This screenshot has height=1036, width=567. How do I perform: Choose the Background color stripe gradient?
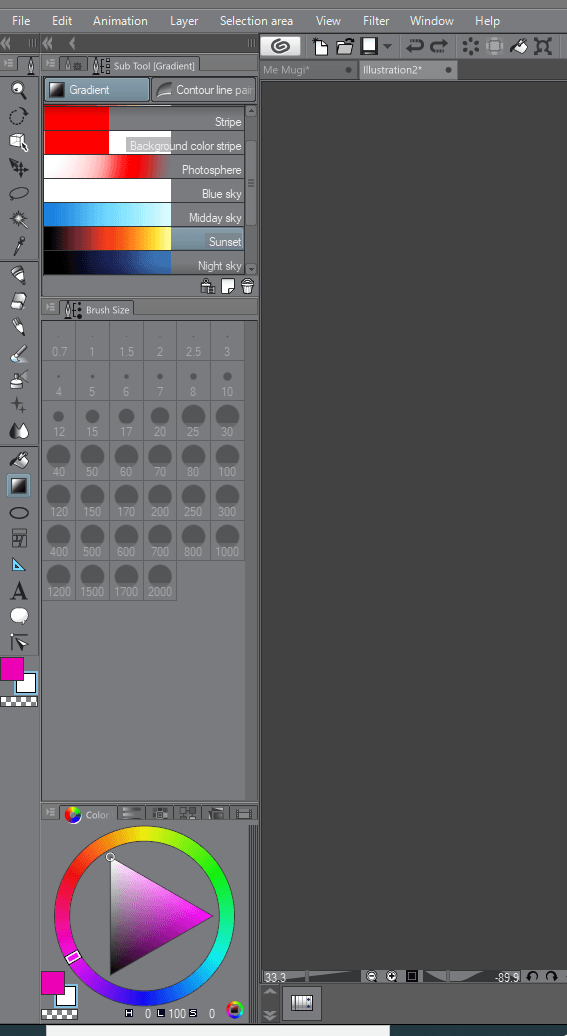[143, 143]
